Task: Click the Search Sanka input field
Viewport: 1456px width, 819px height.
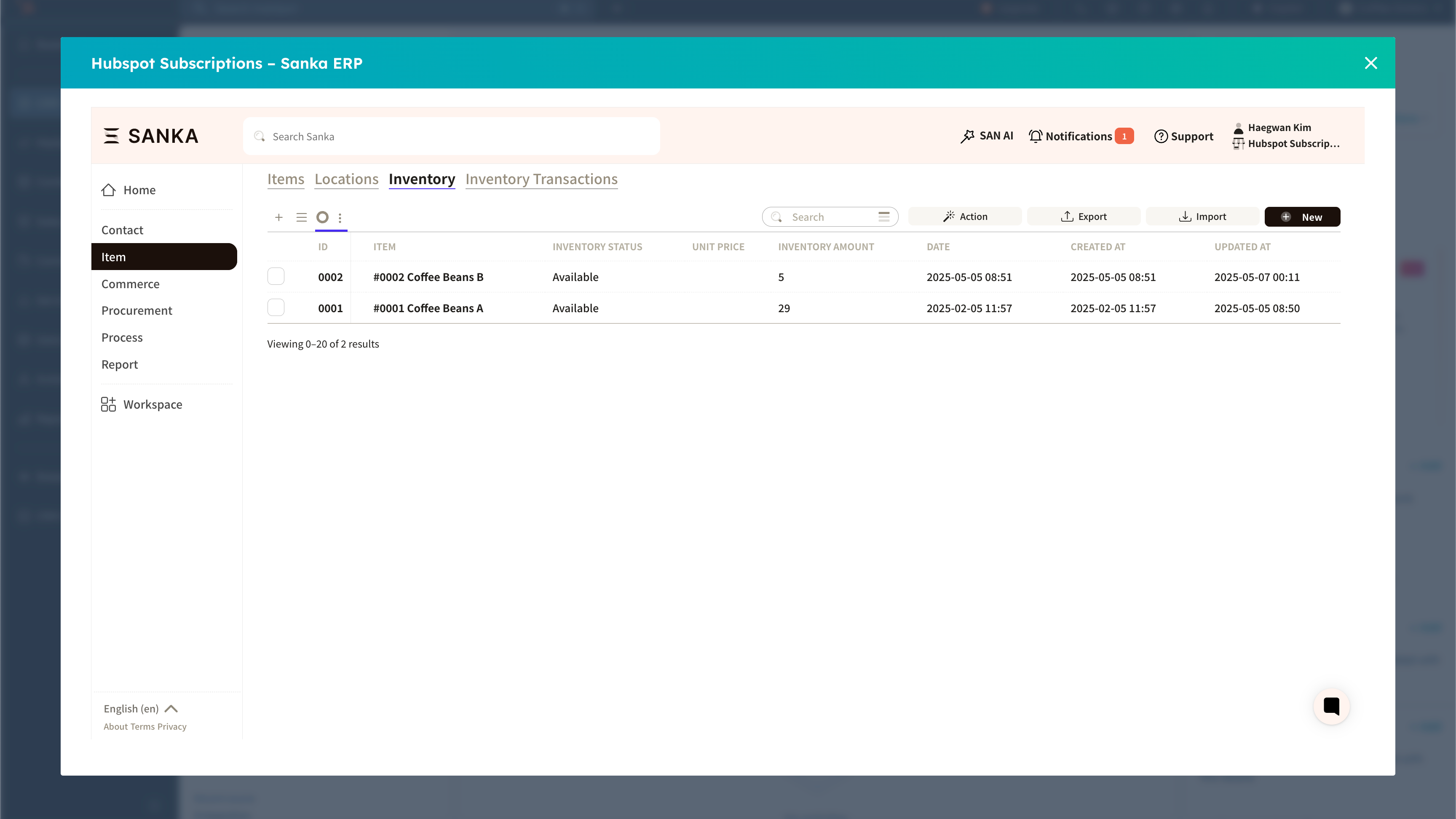Action: [452, 136]
